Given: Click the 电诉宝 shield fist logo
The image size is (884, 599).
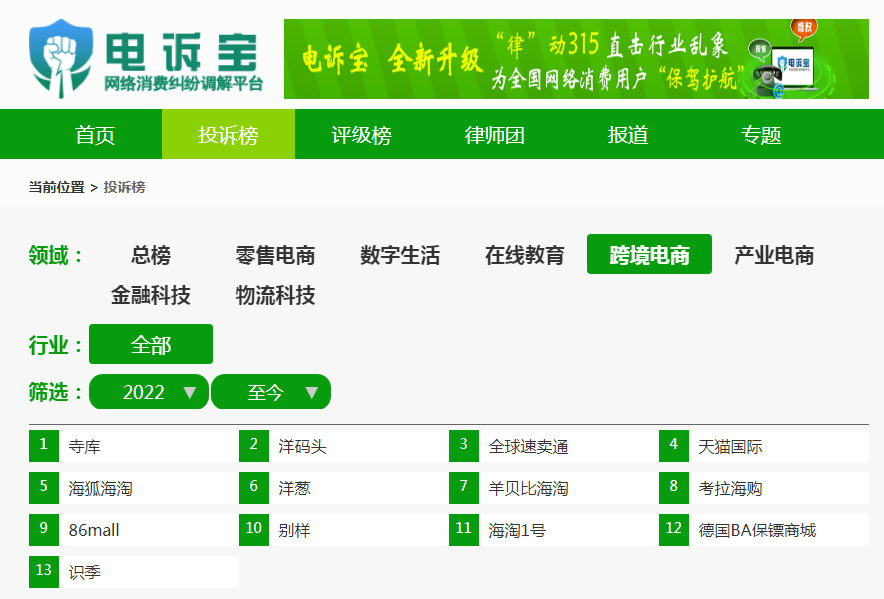Looking at the screenshot, I should tap(61, 59).
